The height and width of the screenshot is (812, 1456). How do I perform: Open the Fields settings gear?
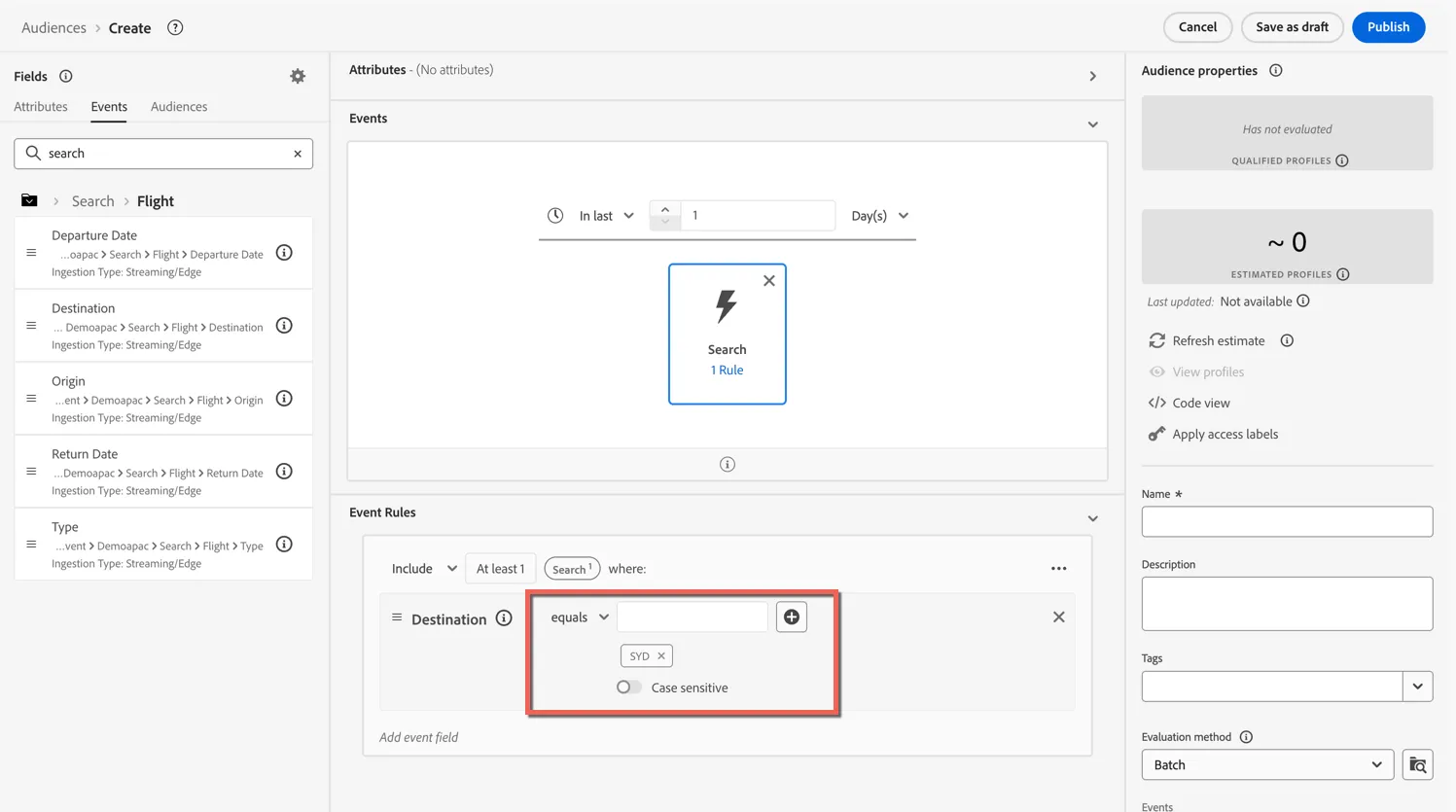click(298, 76)
